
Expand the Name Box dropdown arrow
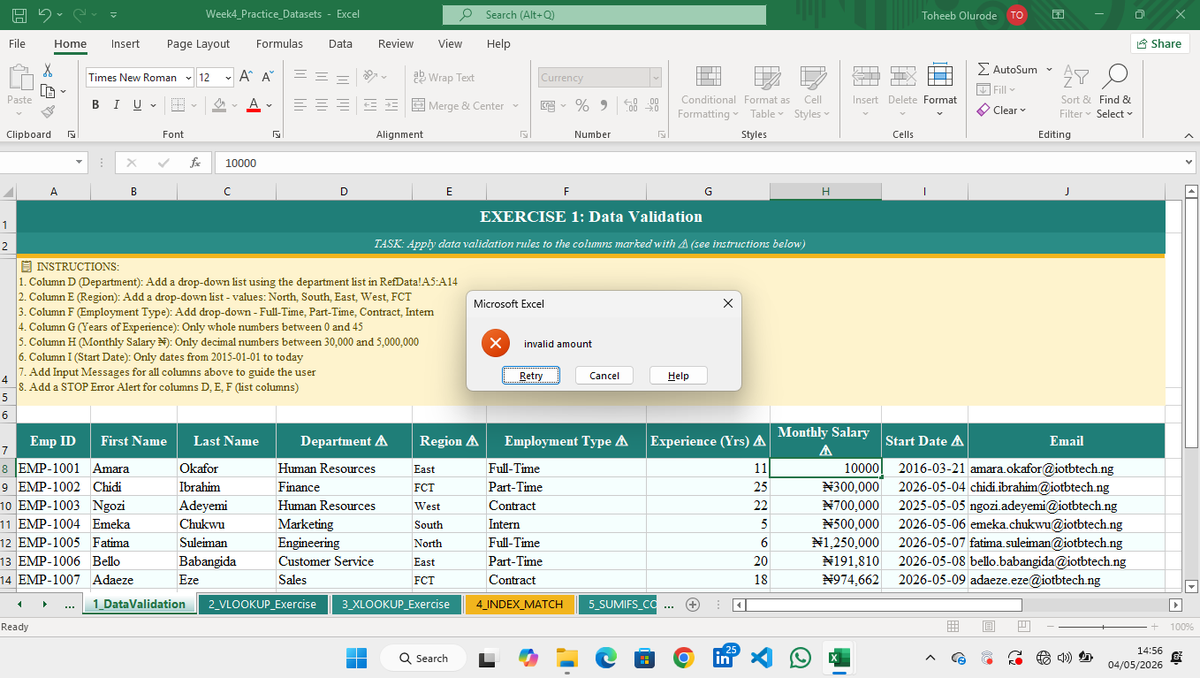[x=77, y=161]
